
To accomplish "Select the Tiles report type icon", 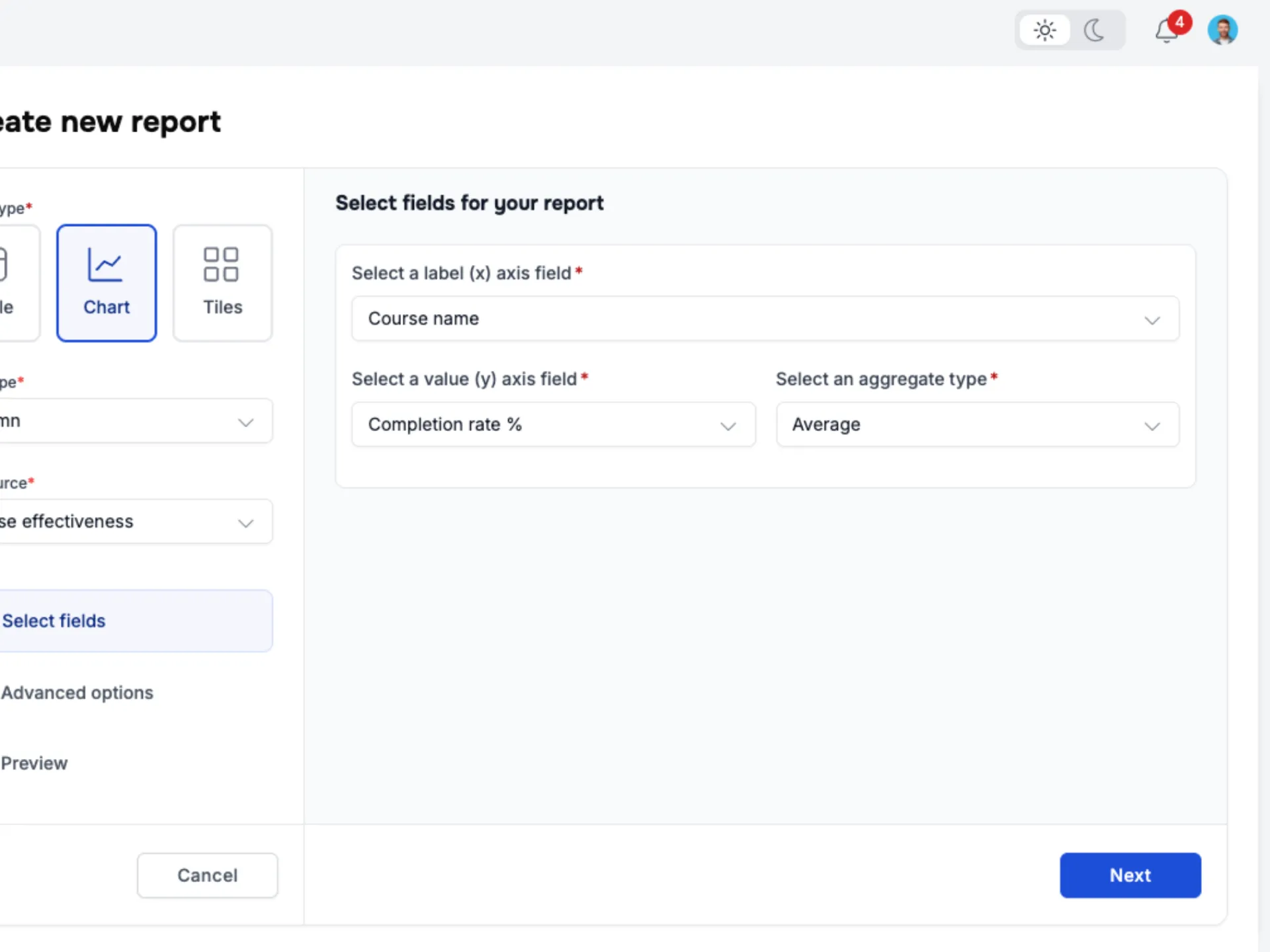I will pos(222,283).
